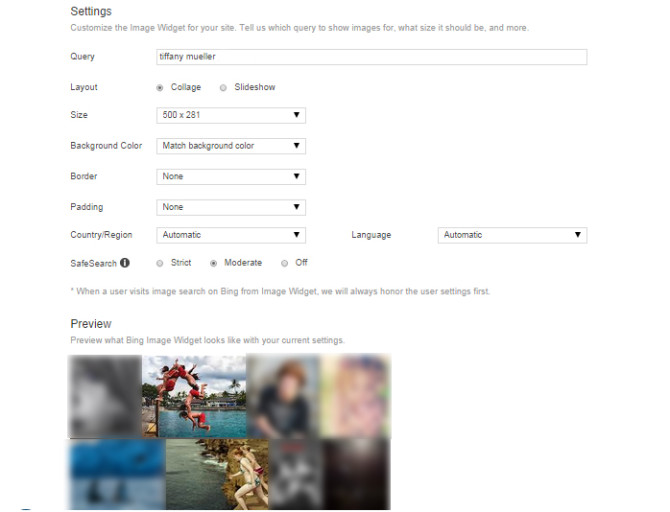Click the Background Color label
Image resolution: width=670 pixels, height=512 pixels.
[106, 146]
